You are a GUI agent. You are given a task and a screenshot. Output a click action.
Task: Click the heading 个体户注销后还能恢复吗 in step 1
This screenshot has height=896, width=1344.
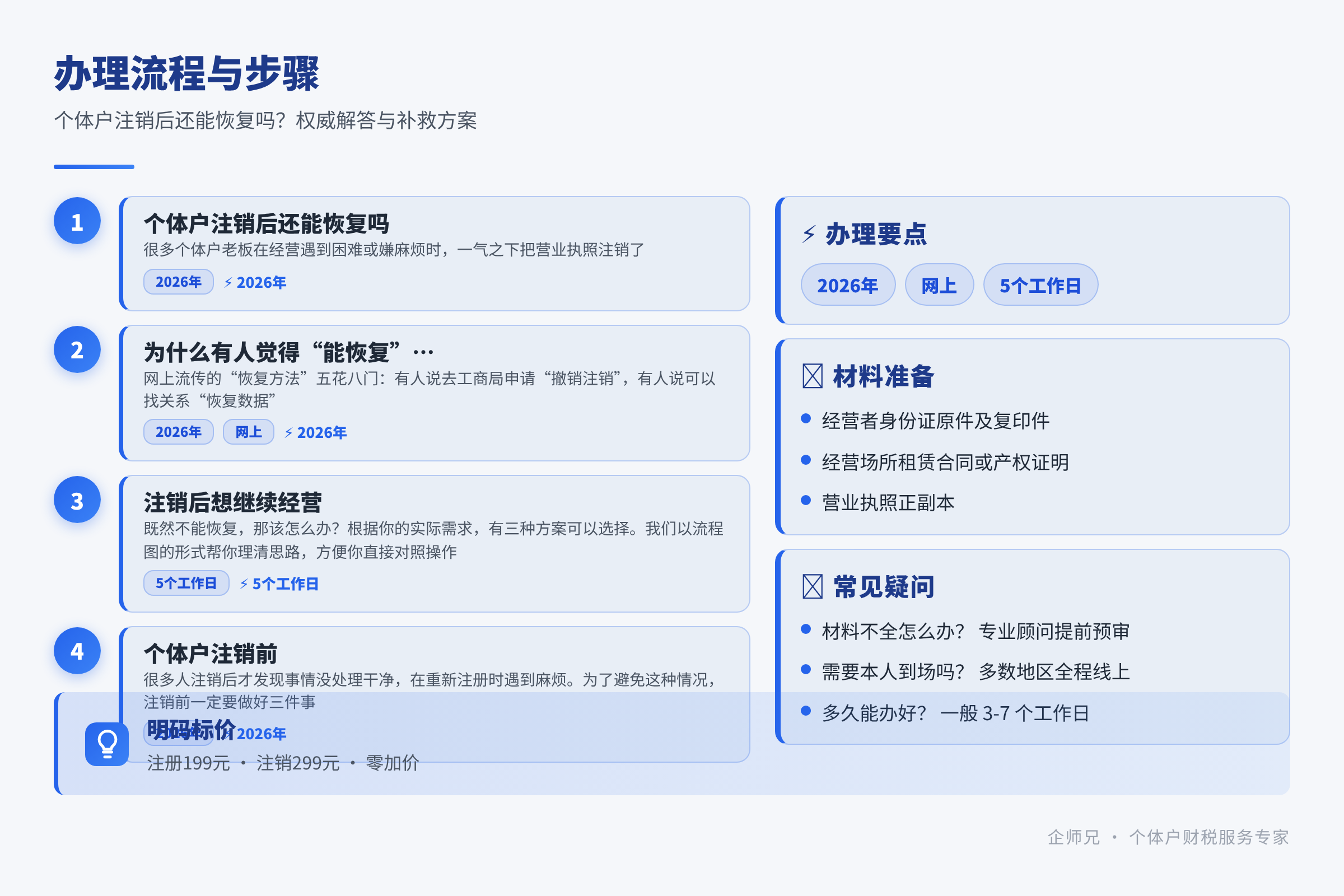267,223
